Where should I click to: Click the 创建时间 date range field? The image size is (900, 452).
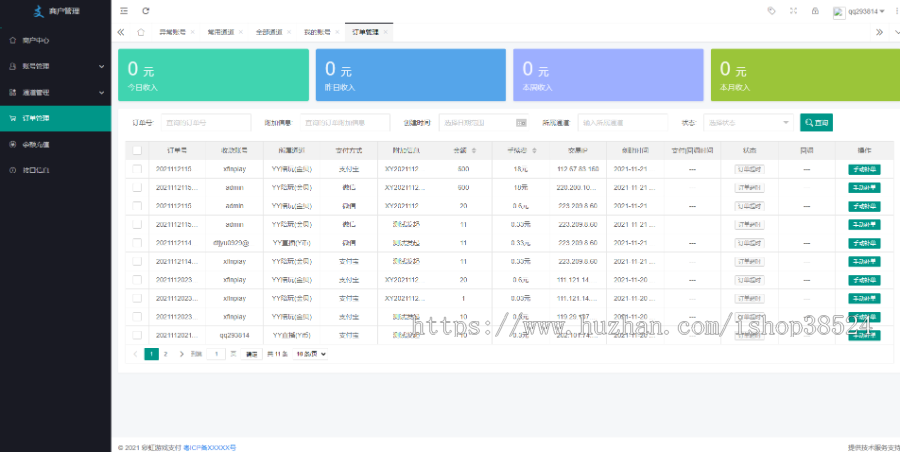click(483, 122)
